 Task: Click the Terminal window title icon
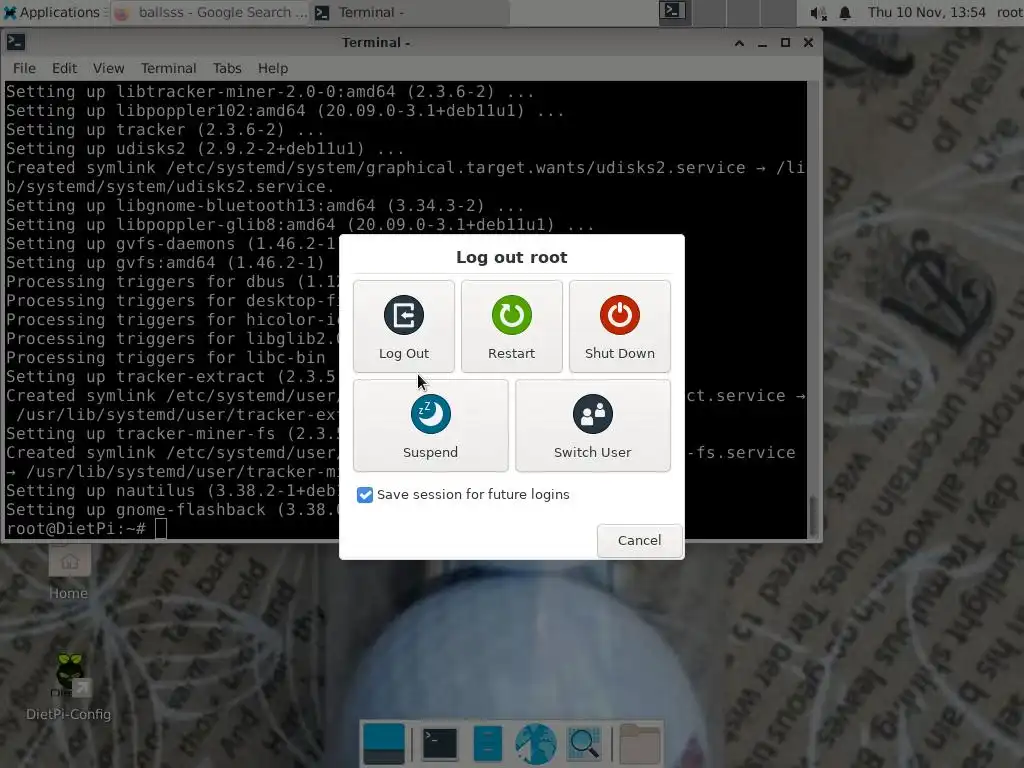16,42
